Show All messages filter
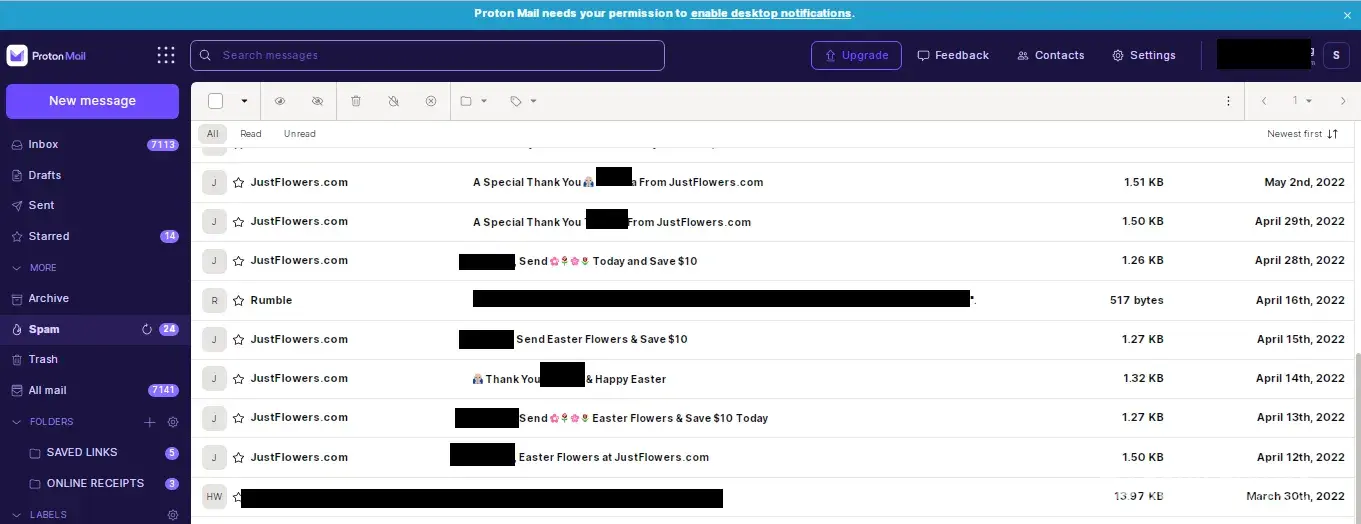This screenshot has width=1361, height=524. pos(212,134)
